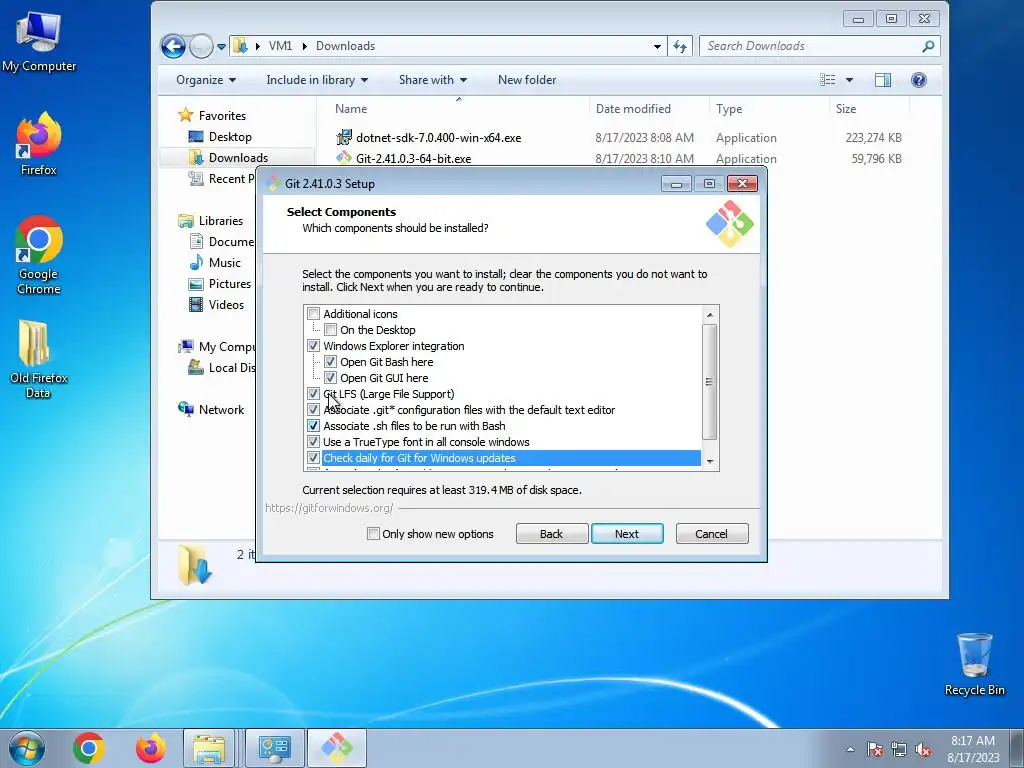Open Old Firefox Data folder

39,359
